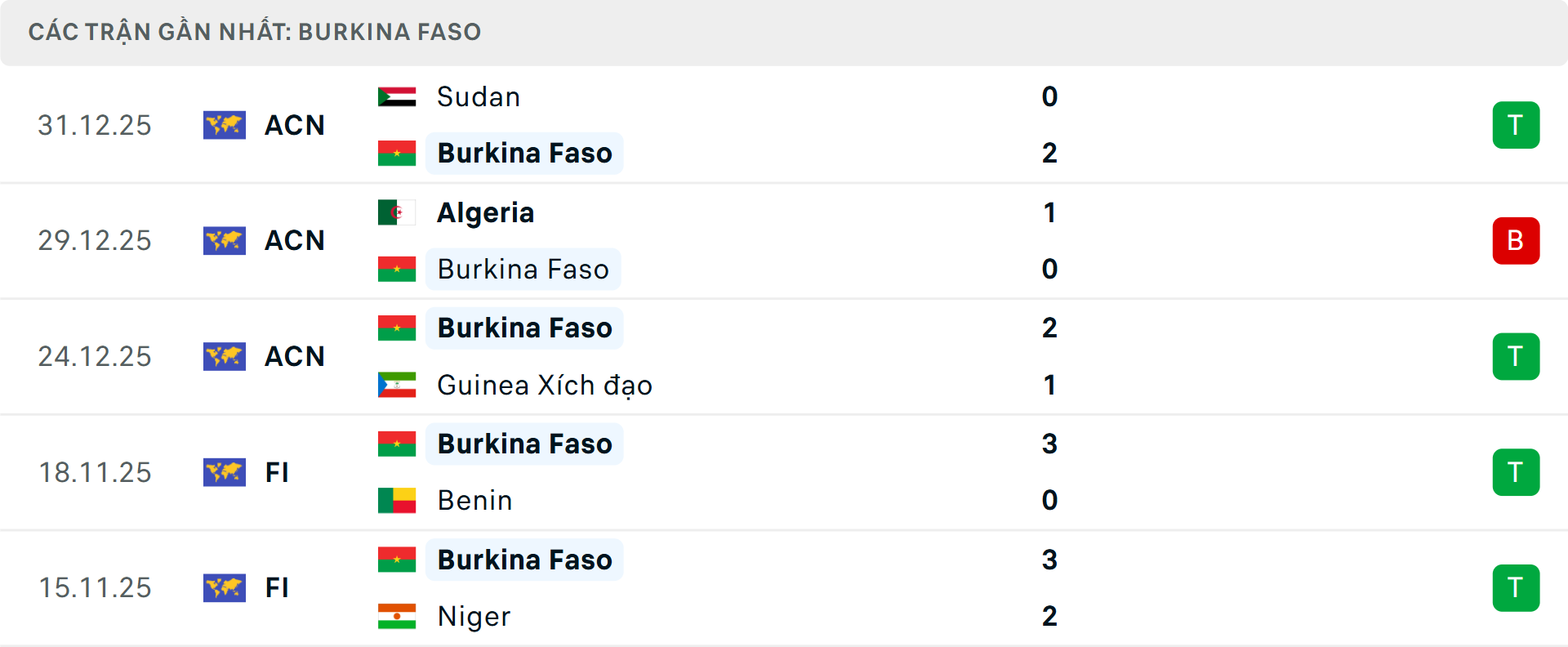
Task: Click the Algeria flag icon
Action: click(x=396, y=212)
